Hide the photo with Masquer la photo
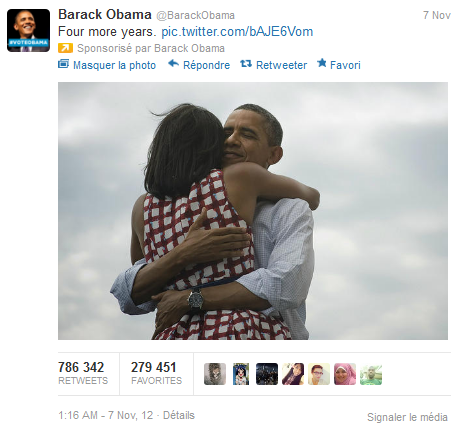 click(x=114, y=65)
